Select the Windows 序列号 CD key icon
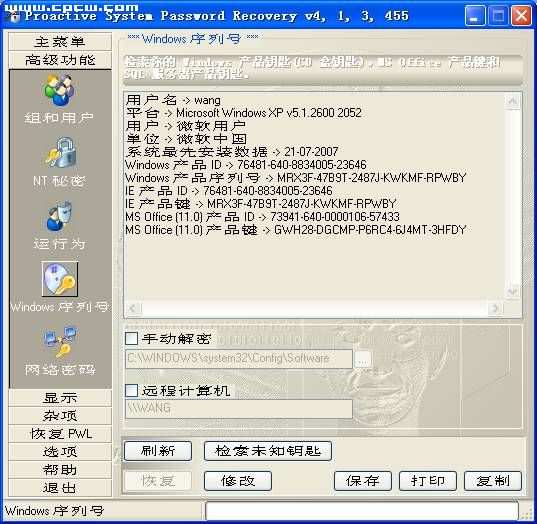 click(x=60, y=279)
